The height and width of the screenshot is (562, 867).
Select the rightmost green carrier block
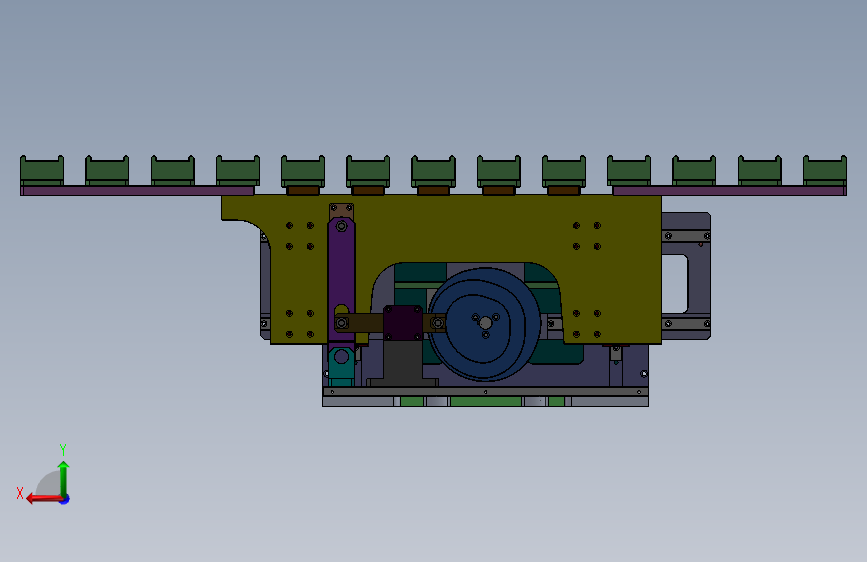tap(824, 171)
